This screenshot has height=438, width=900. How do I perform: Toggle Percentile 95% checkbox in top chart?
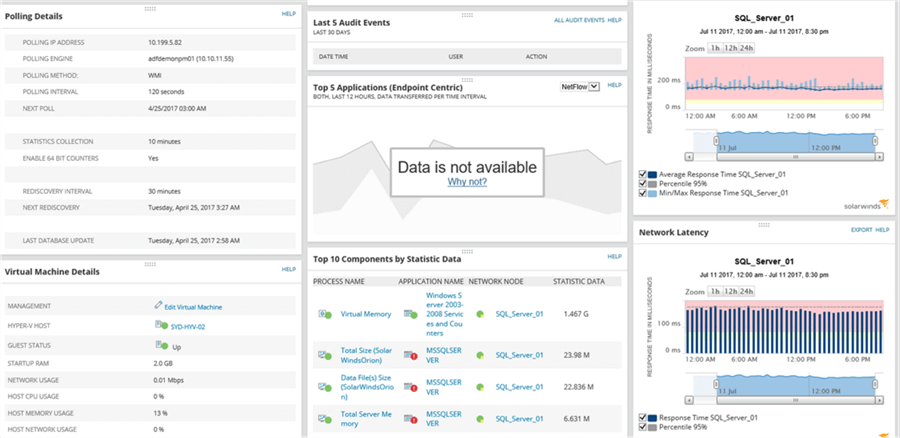[643, 184]
